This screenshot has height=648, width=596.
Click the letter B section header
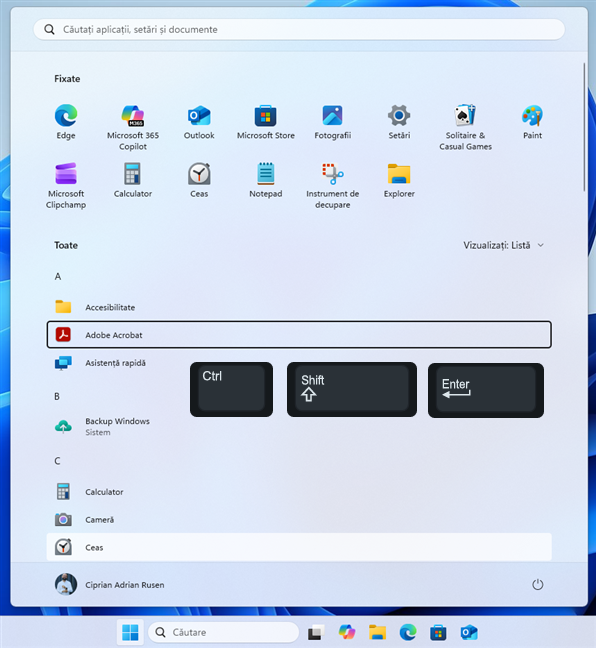pos(57,396)
